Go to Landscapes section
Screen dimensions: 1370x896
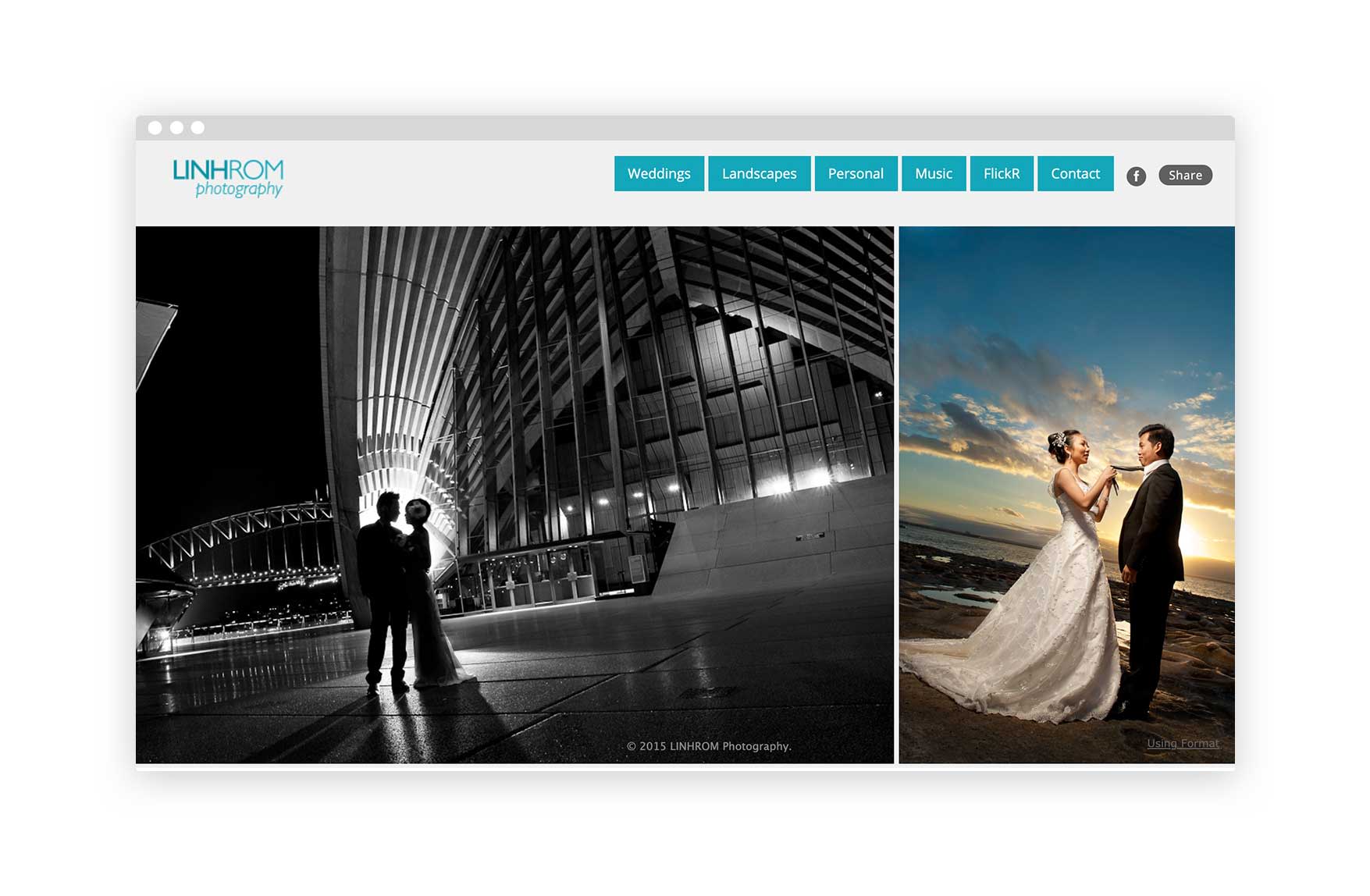[759, 173]
